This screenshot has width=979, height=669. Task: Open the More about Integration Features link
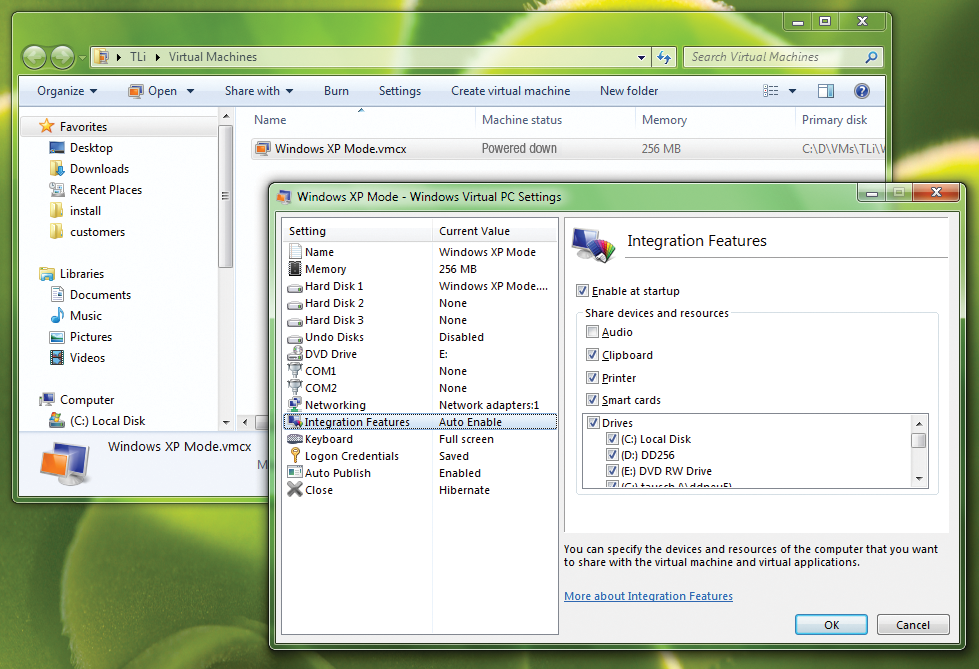pyautogui.click(x=648, y=596)
